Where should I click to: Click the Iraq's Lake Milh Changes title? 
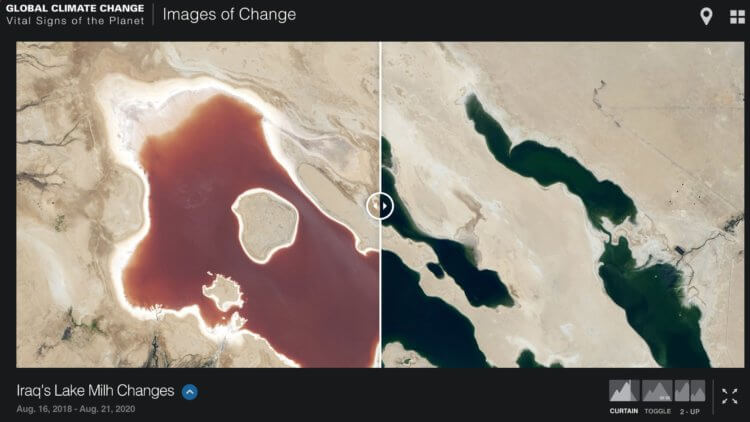tap(95, 390)
